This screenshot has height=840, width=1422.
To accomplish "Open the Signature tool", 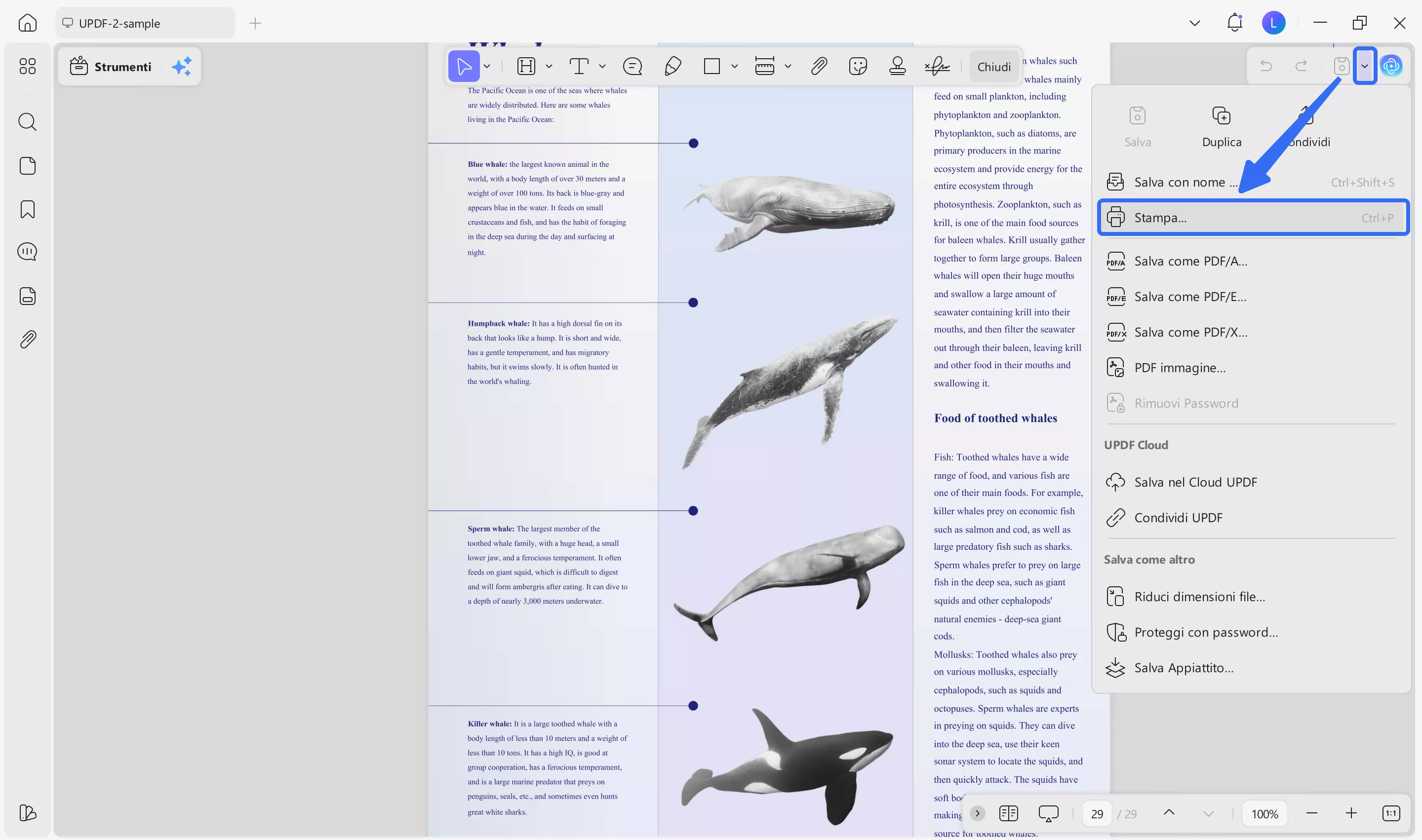I will coord(937,66).
